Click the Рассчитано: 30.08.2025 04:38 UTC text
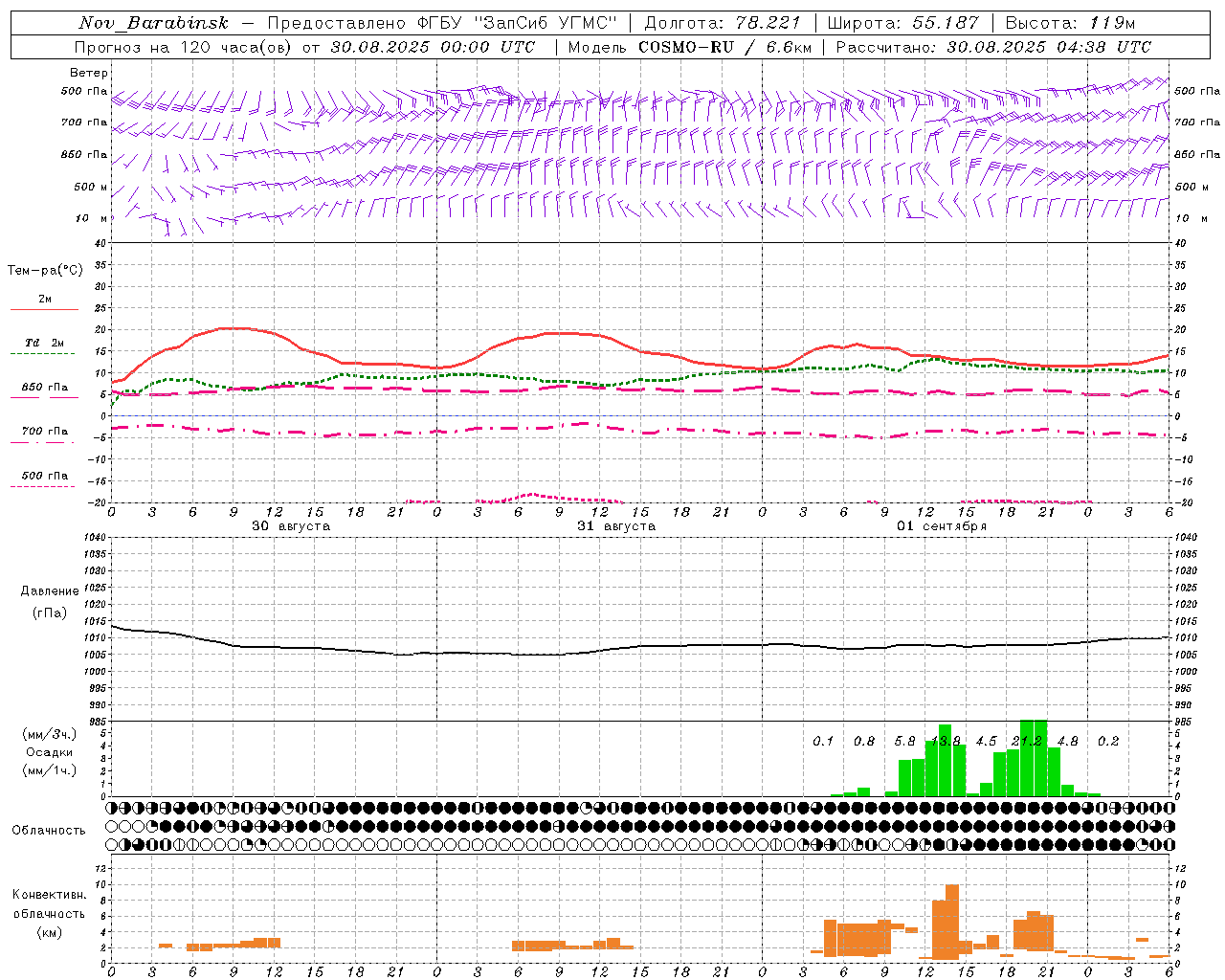The image size is (1225, 980). pos(993,47)
